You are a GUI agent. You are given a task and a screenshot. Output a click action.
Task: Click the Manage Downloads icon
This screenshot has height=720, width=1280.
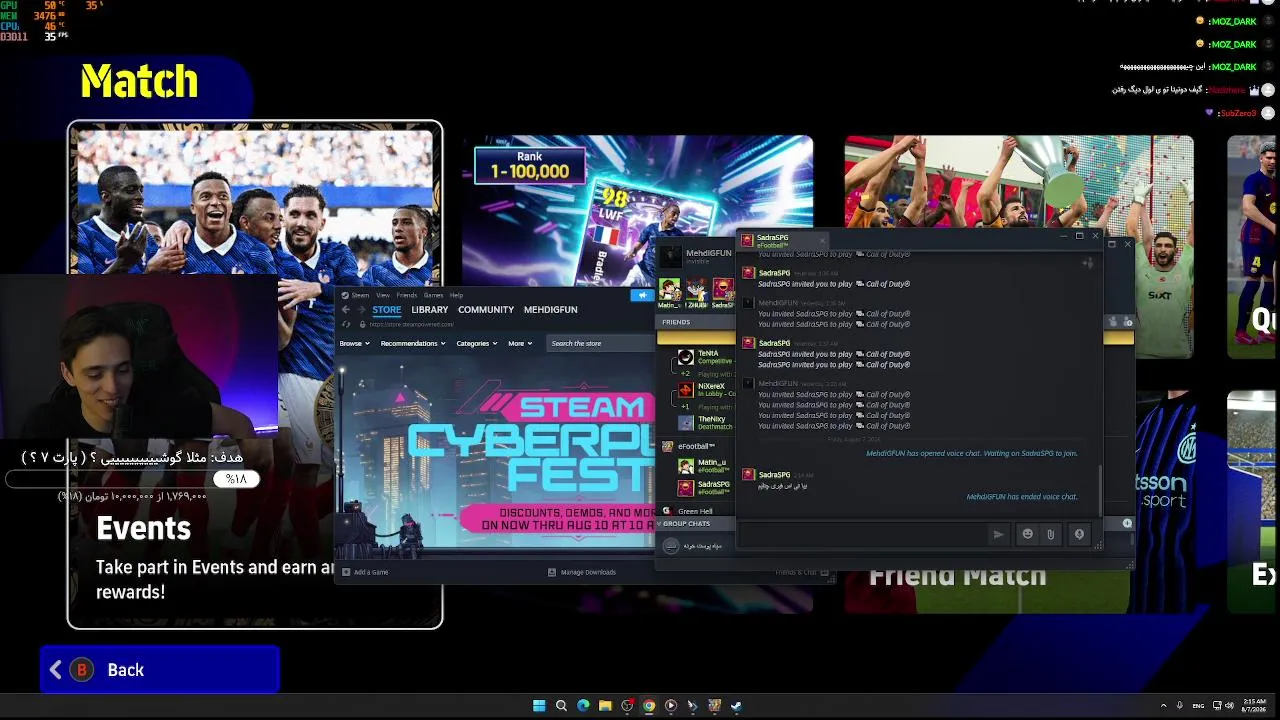coord(552,572)
